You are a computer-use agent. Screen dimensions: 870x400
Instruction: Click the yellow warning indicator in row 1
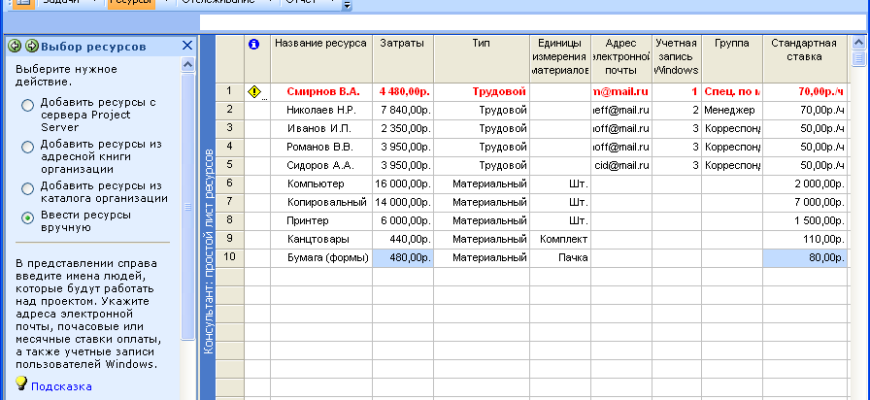[254, 92]
